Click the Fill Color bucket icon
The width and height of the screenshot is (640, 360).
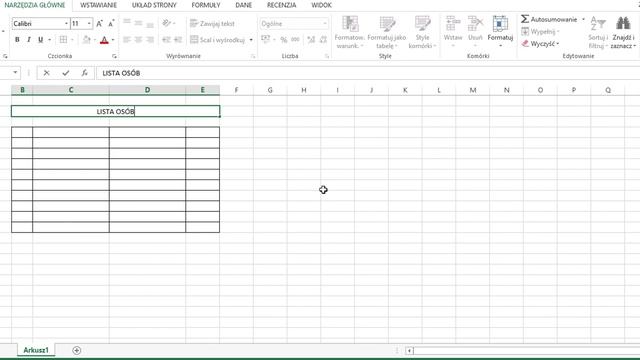pos(87,40)
